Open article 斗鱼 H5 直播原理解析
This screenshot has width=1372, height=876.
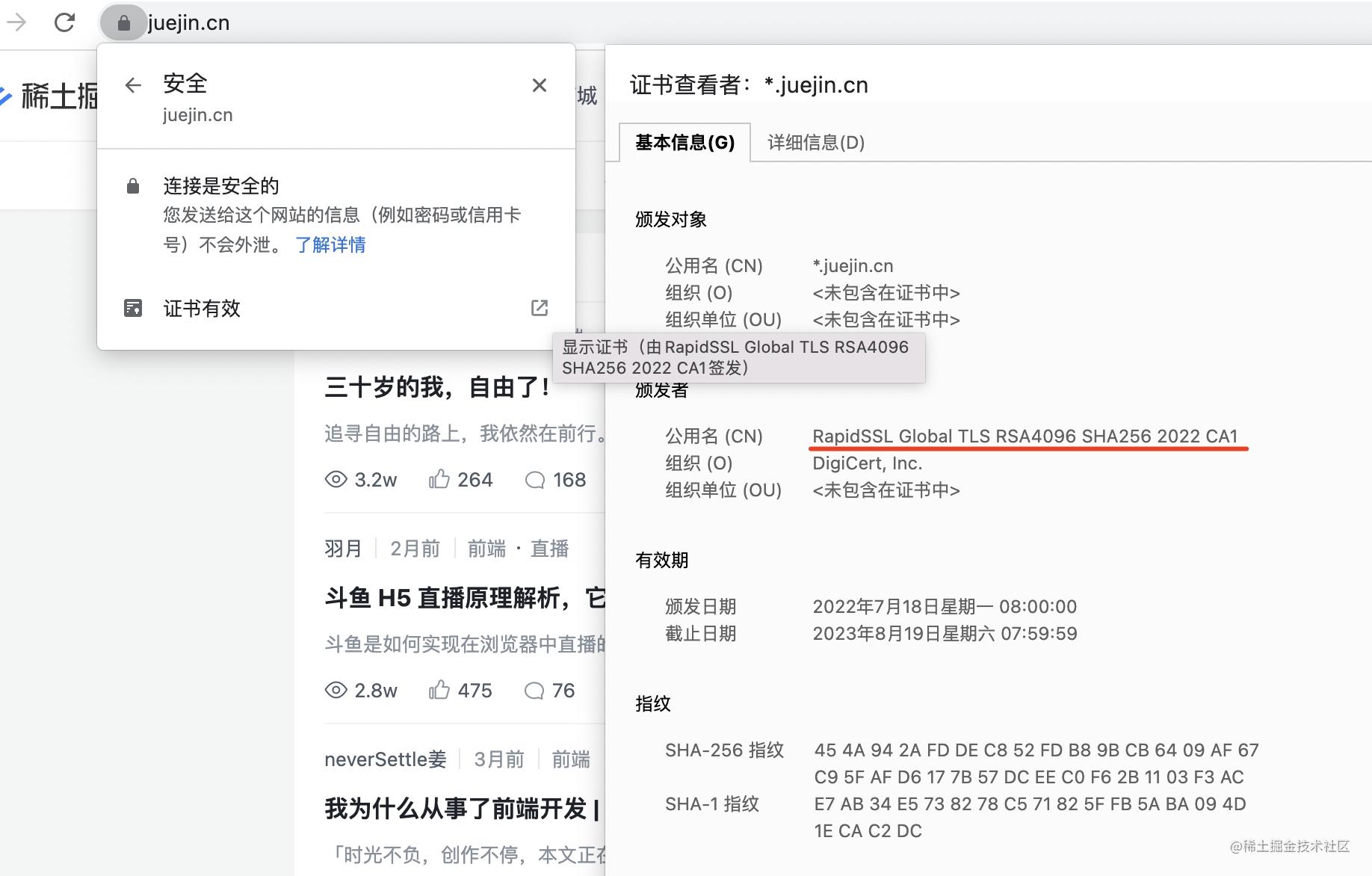(464, 598)
